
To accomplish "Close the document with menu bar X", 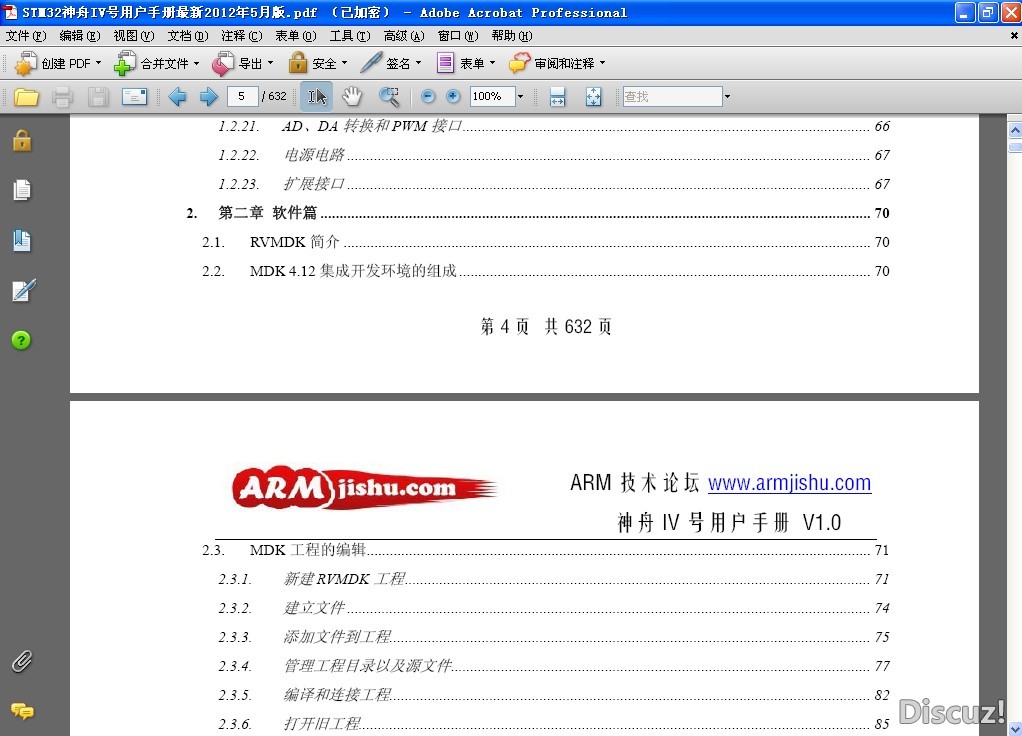I will 1014,37.
